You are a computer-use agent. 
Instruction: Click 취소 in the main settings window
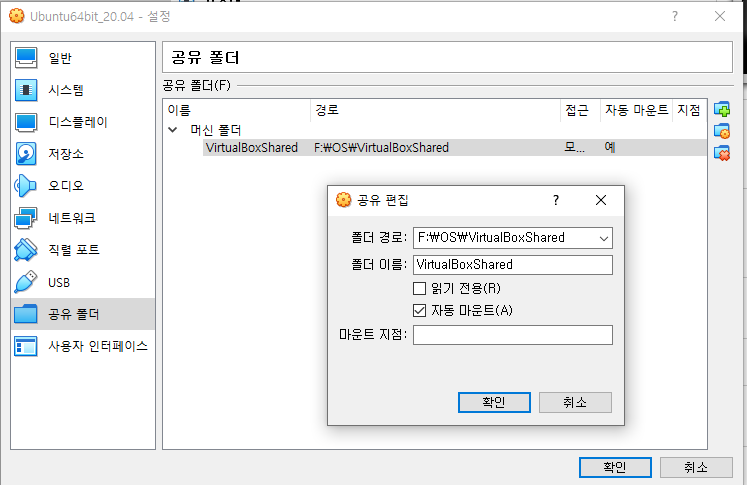click(x=696, y=467)
